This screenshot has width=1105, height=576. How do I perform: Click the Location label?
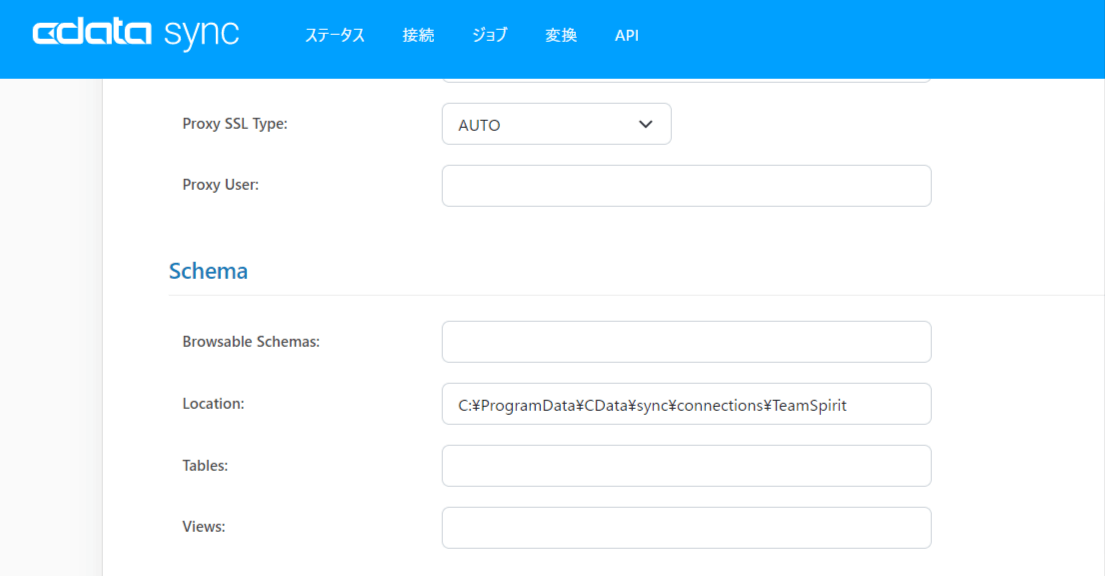coord(214,403)
